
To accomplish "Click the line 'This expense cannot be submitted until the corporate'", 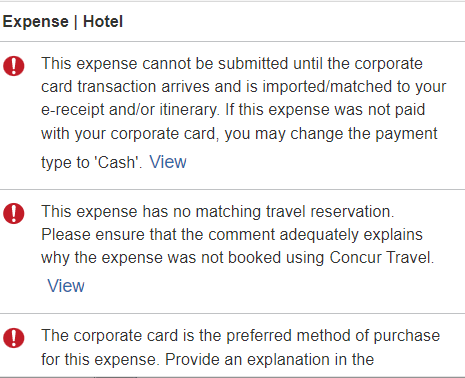I will click(x=232, y=64).
